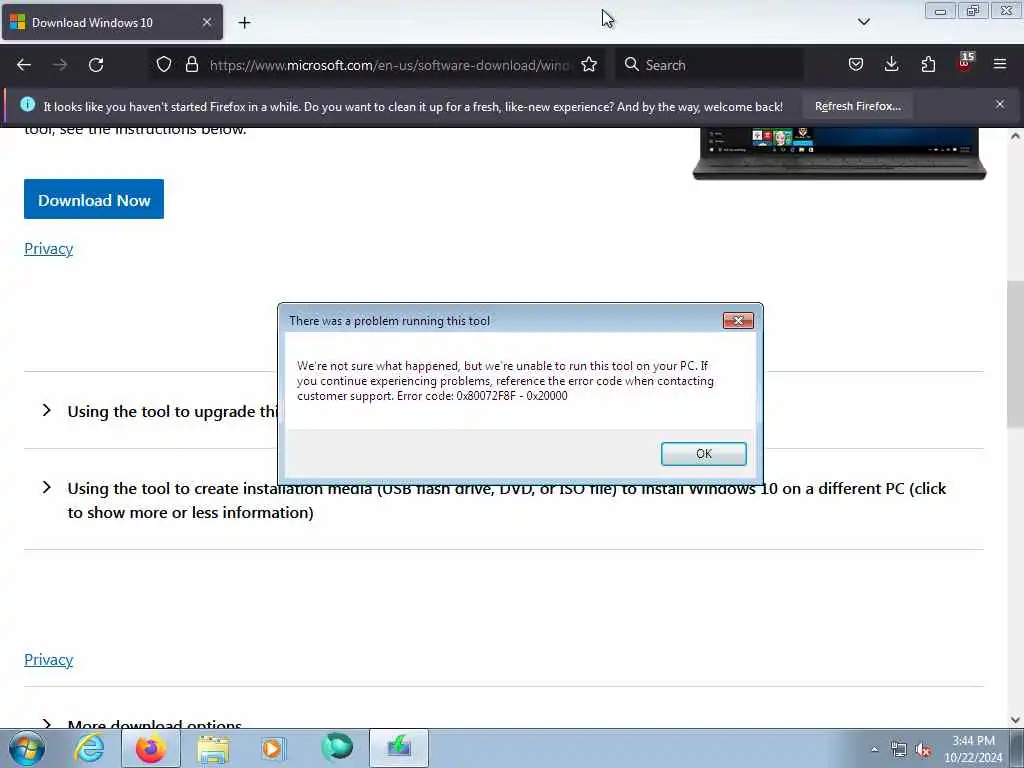Open Windows Media Player from taskbar
This screenshot has height=768, width=1024.
tap(274, 748)
